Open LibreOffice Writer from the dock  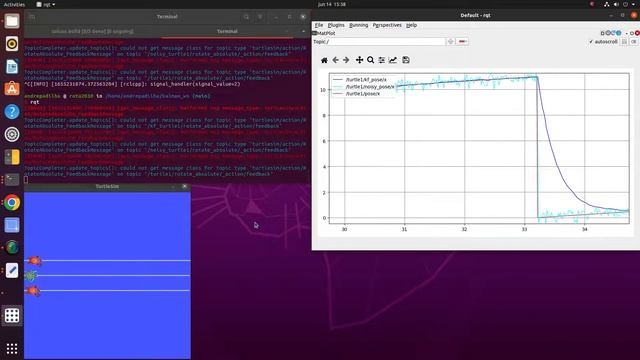coord(12,67)
